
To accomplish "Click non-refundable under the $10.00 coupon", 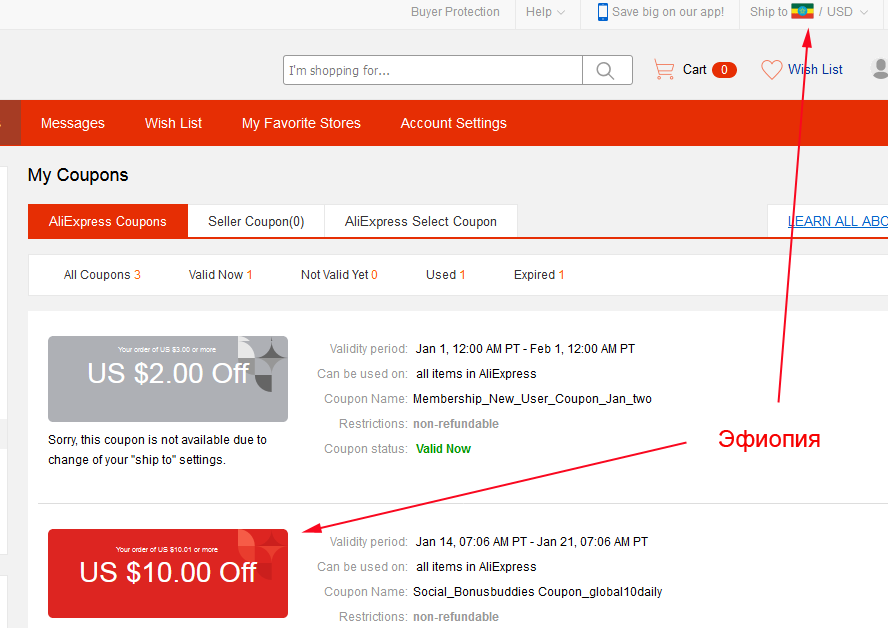I will [x=456, y=617].
